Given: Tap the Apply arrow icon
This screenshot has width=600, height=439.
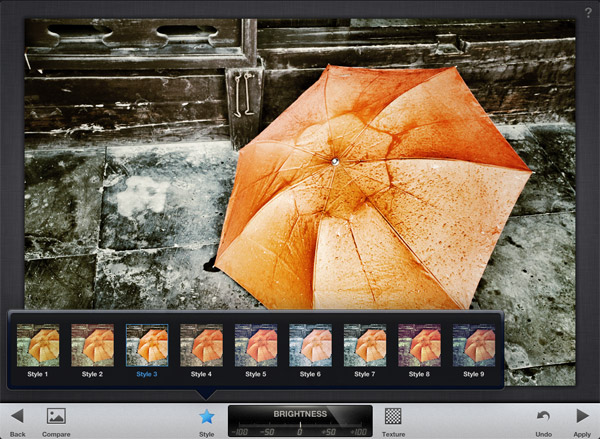Looking at the screenshot, I should coord(582,416).
